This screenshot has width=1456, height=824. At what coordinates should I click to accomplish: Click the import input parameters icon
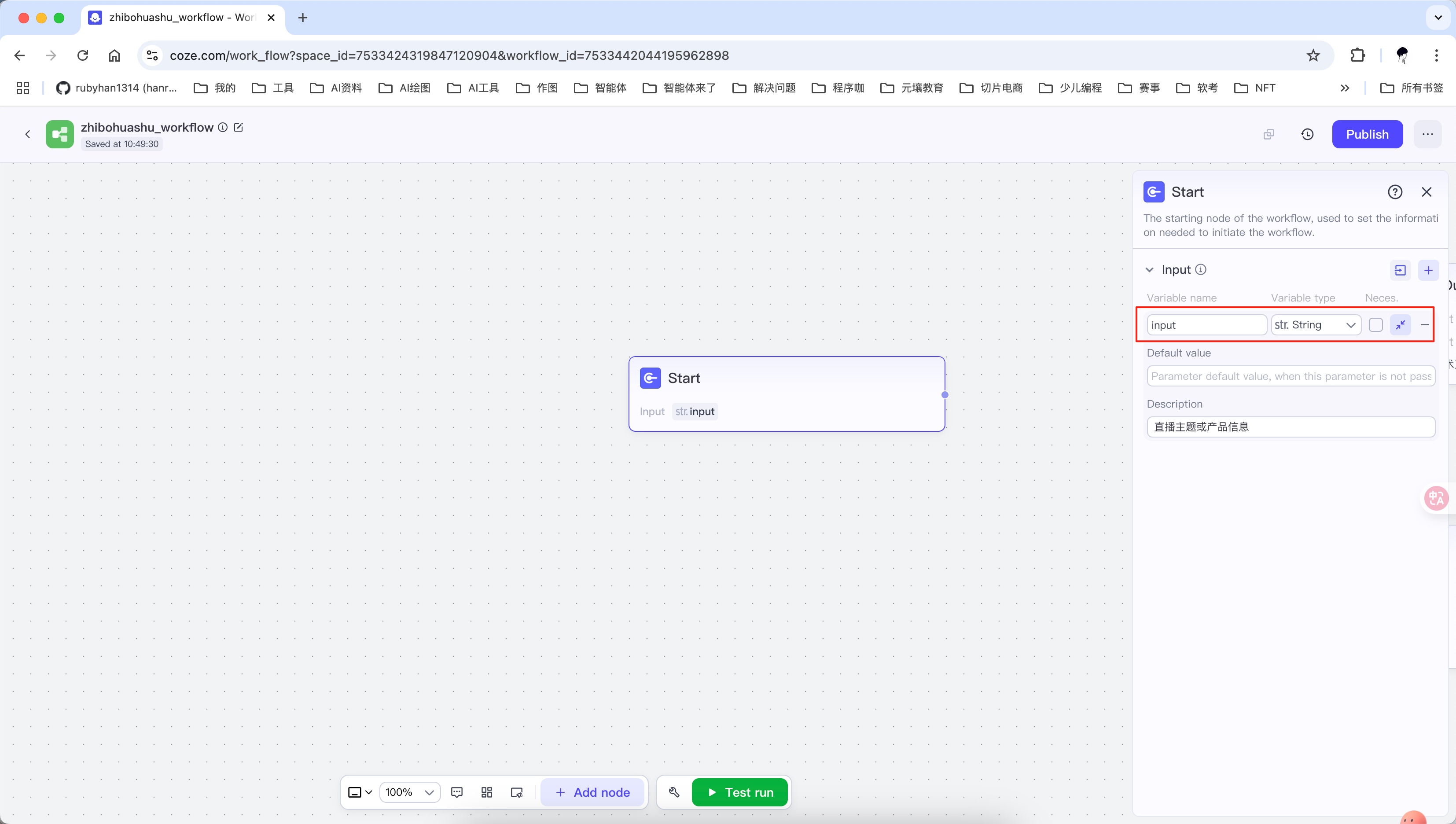1400,270
